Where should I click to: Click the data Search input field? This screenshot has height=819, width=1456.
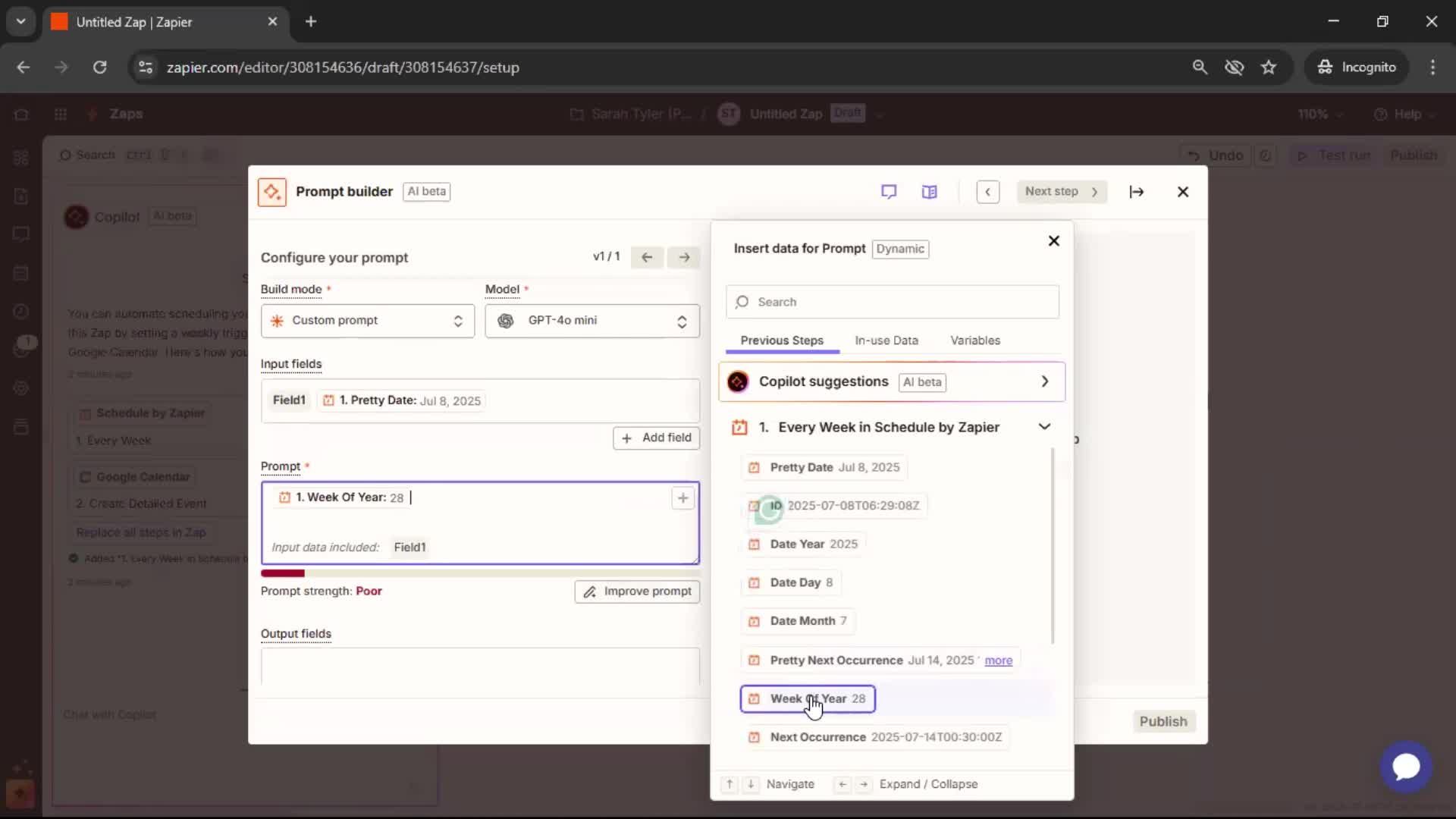point(893,302)
